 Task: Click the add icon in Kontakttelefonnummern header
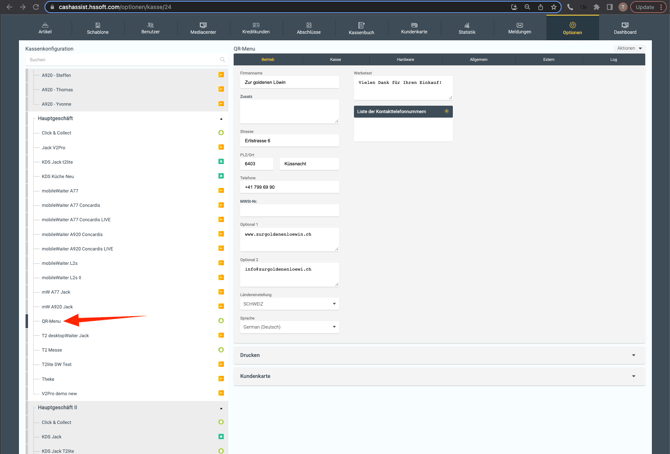click(x=447, y=111)
